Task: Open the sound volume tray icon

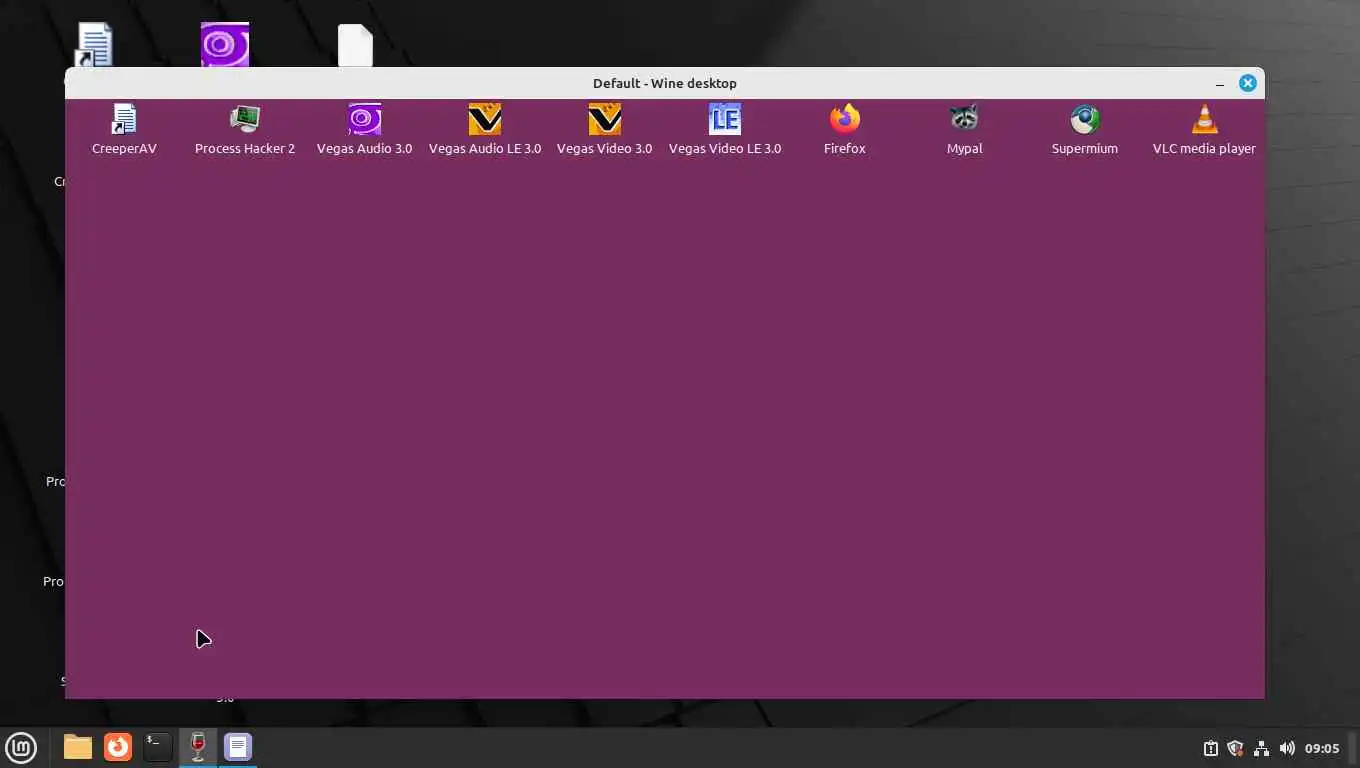Action: (1287, 748)
